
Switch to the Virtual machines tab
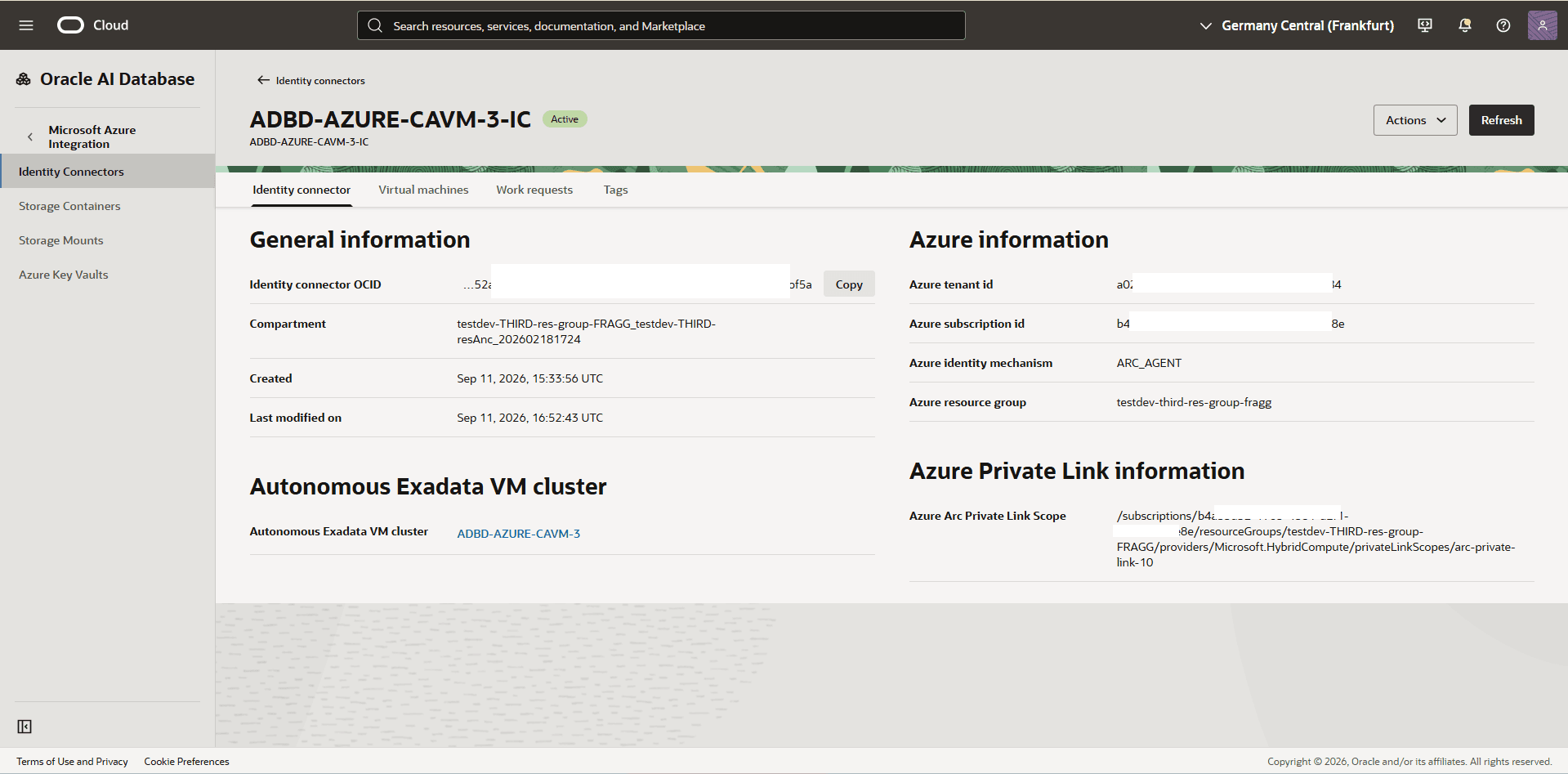(423, 190)
